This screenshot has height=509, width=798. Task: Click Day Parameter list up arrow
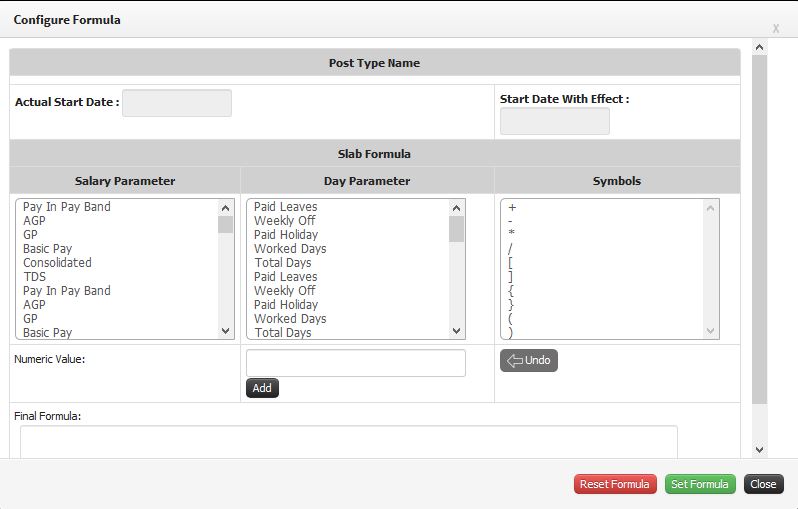coord(457,208)
